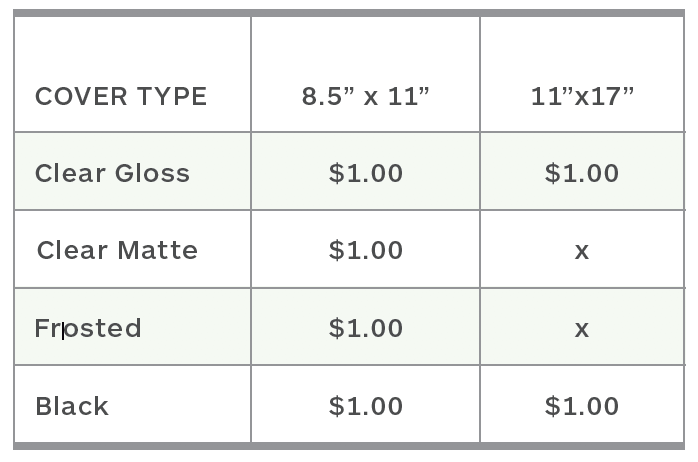Click the Frosted cover type label

[88, 328]
